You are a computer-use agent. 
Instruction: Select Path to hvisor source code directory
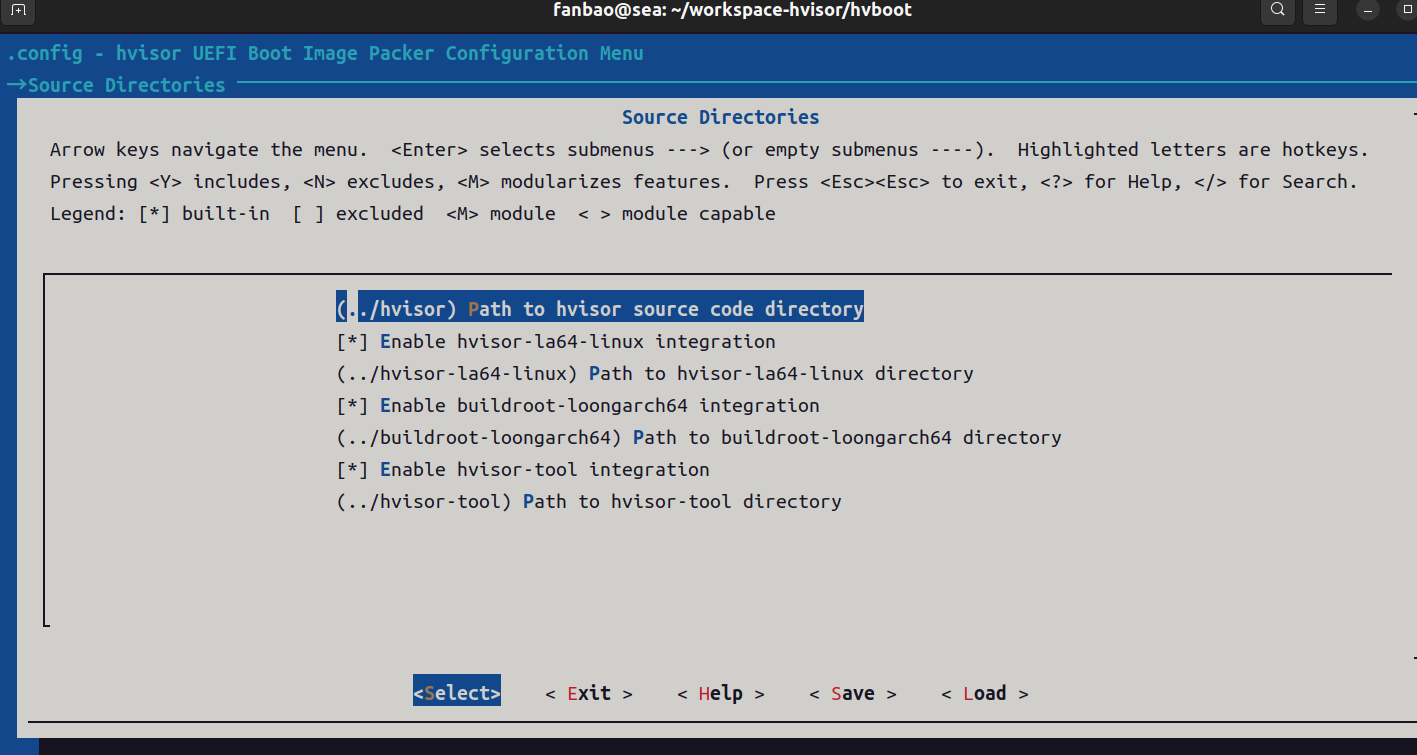[600, 309]
